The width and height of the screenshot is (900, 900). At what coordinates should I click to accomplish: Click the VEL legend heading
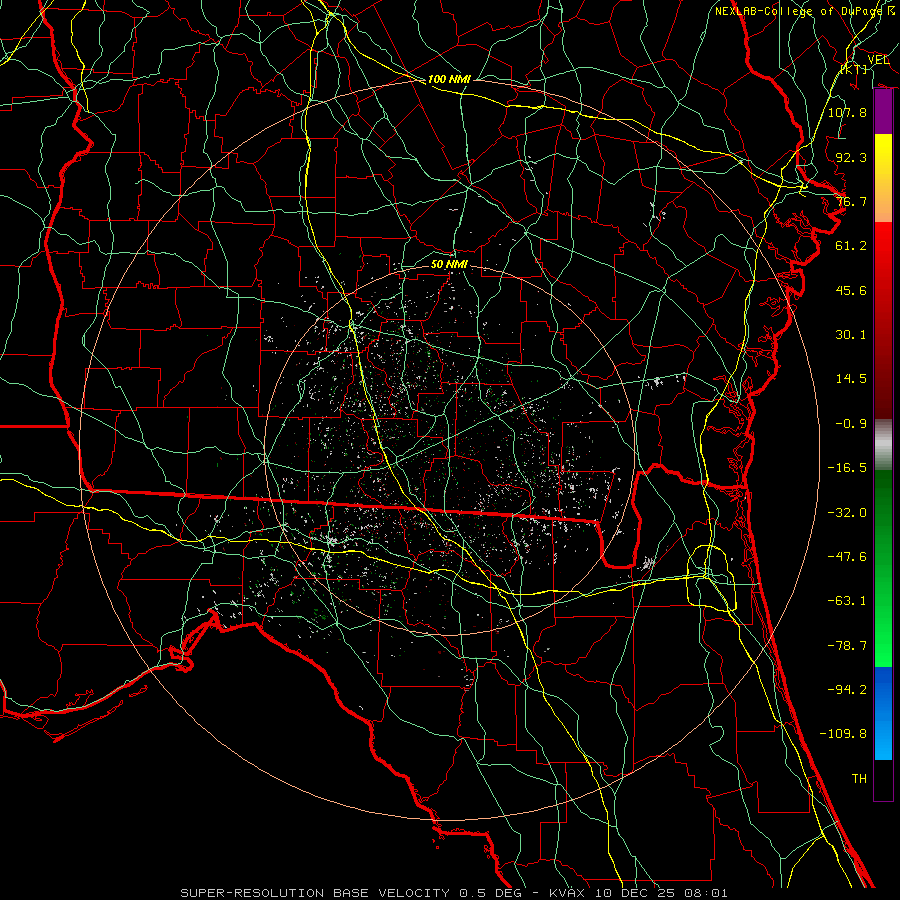point(878,59)
